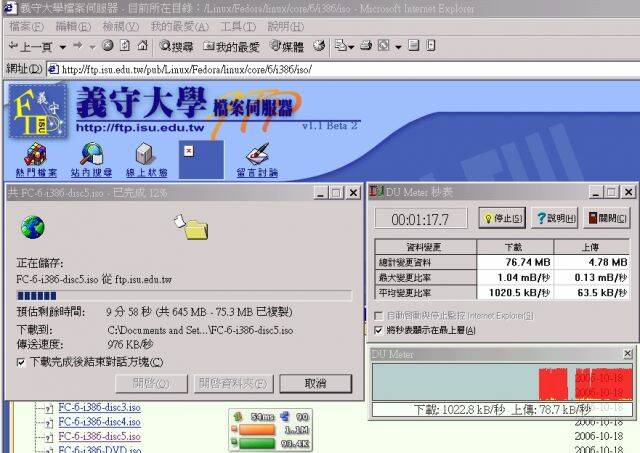Click the globe icon in the download dialog

[x=33, y=227]
